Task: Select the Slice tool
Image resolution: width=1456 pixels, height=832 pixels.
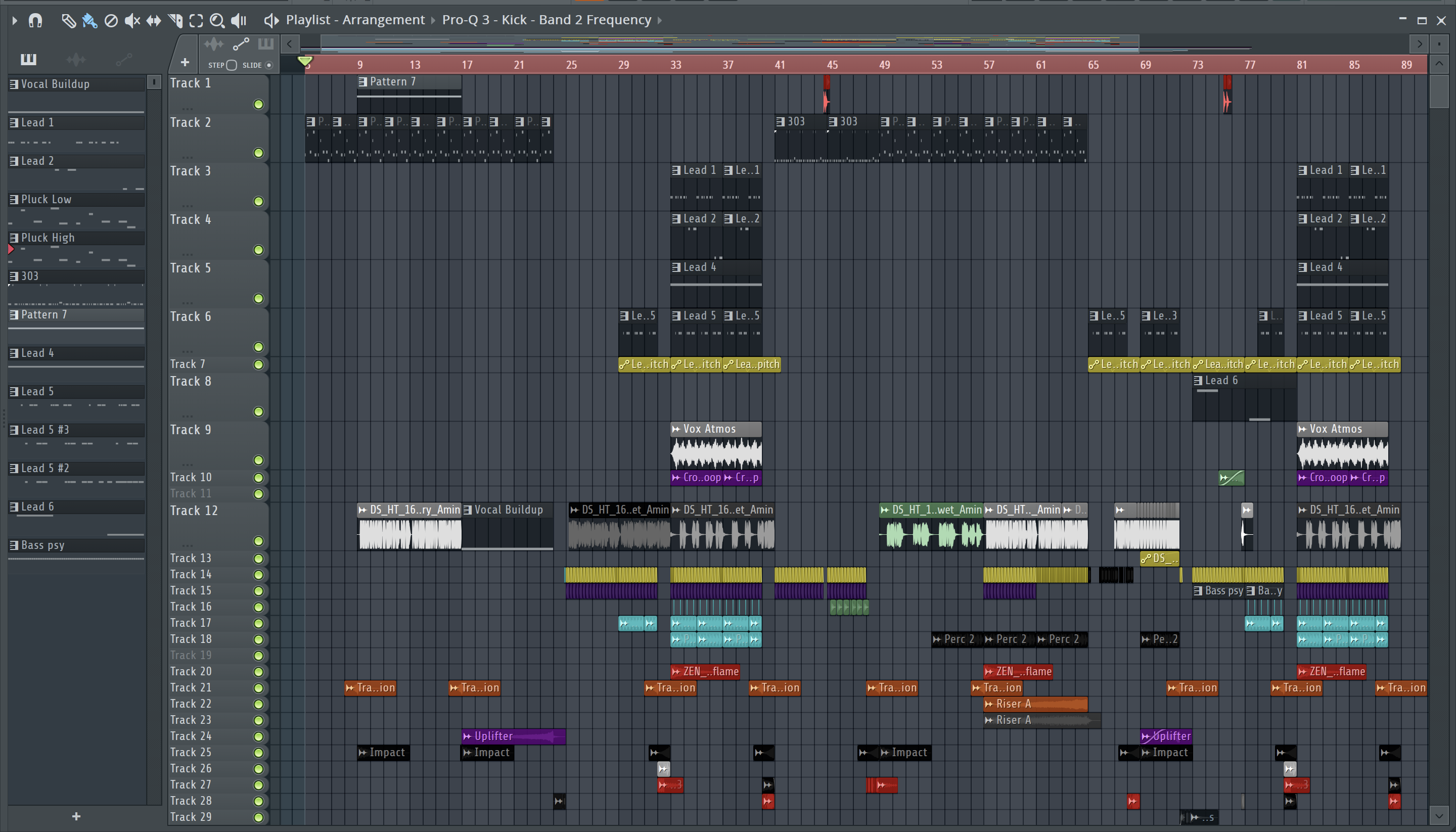Action: (175, 21)
